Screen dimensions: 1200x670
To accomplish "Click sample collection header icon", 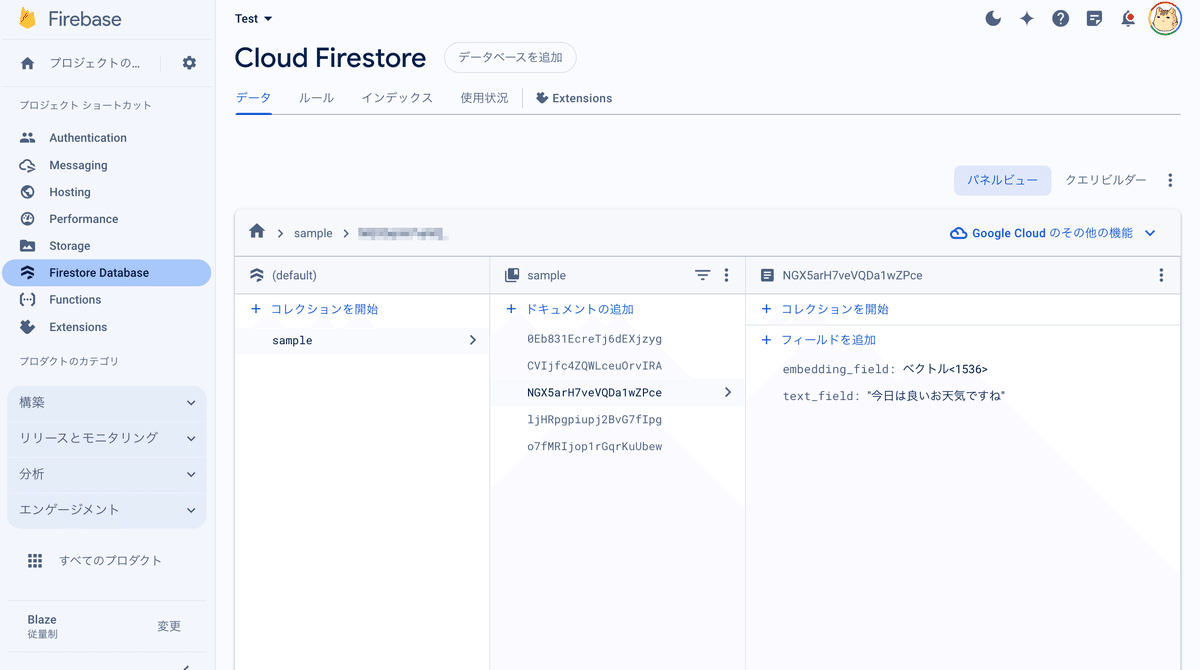I will click(512, 275).
